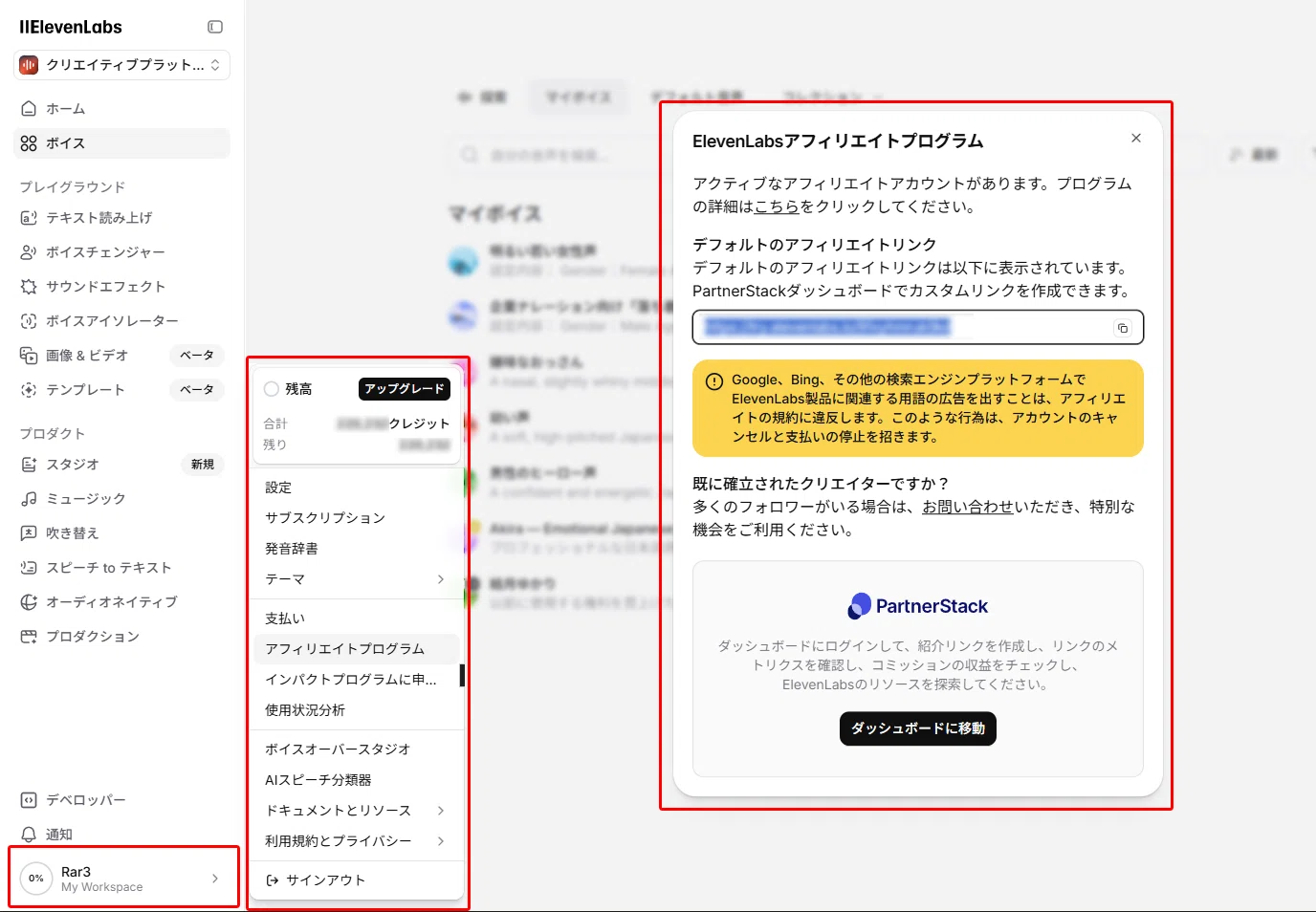Screen dimensions: 1316x912
Task: Click the affiliate link text field
Action: (x=918, y=327)
